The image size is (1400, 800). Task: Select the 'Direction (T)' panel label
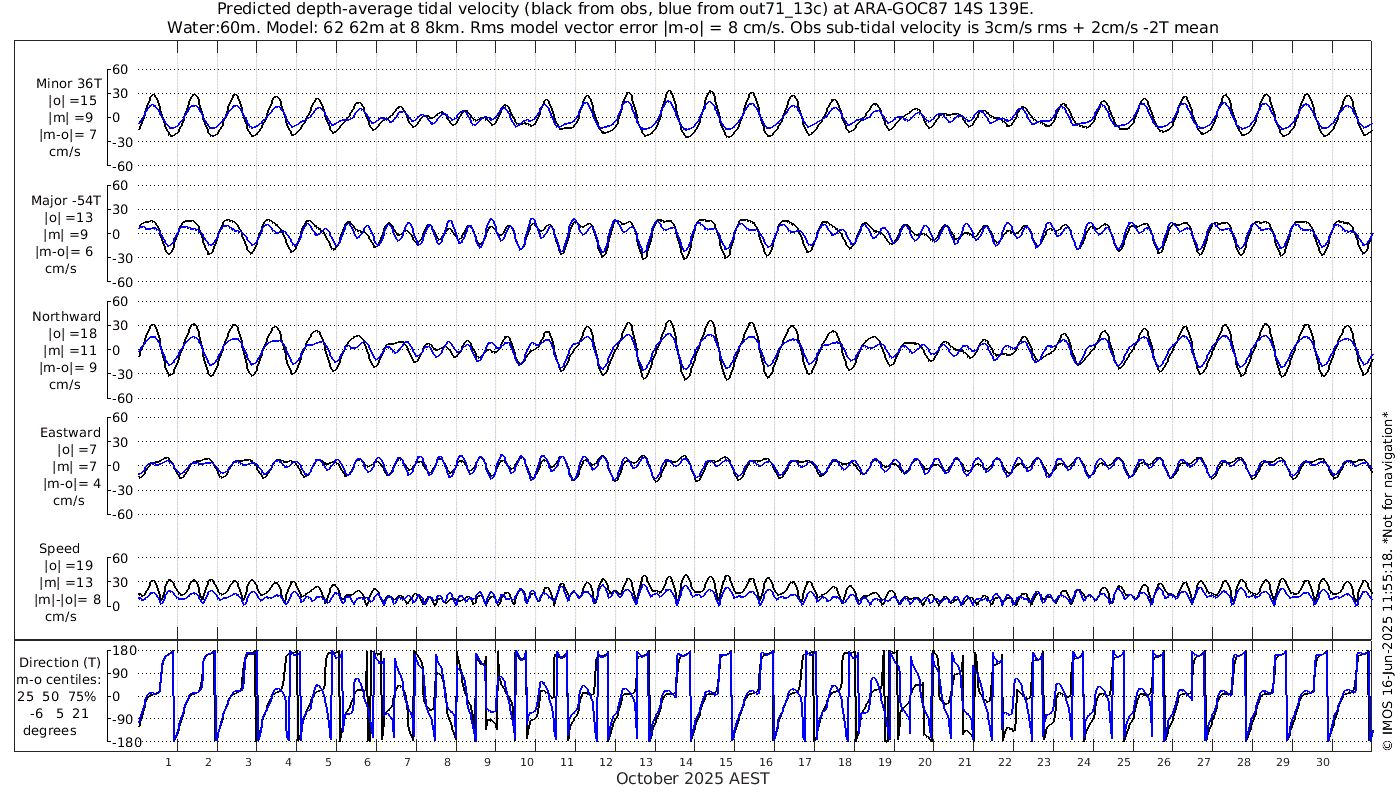coord(60,662)
